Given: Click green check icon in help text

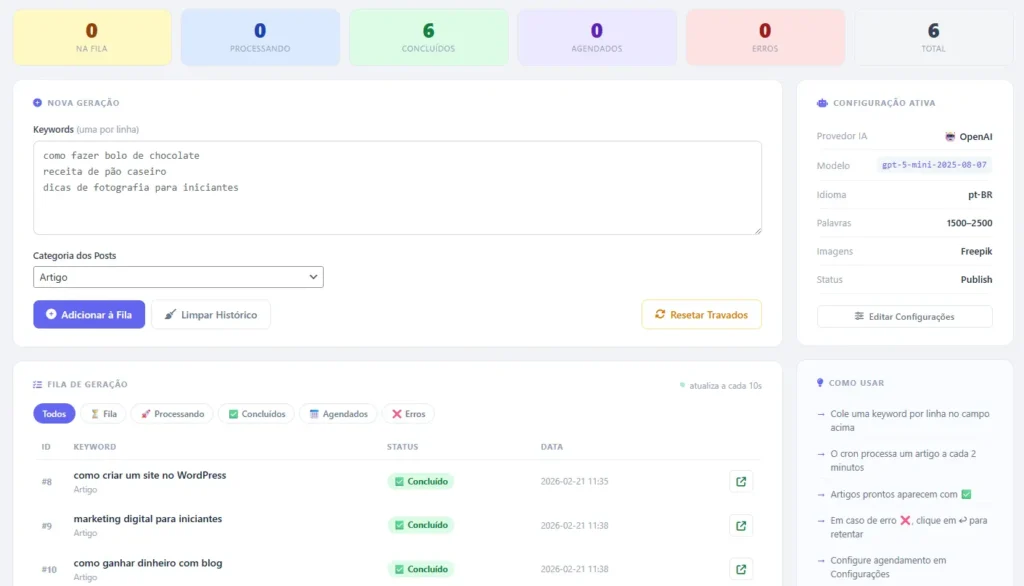Looking at the screenshot, I should click(x=966, y=495).
